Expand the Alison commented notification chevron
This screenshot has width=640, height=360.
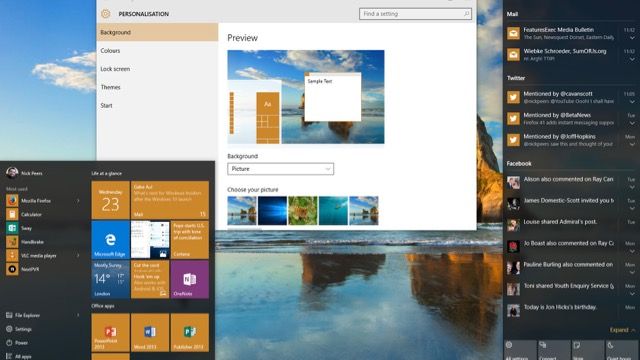(x=632, y=187)
